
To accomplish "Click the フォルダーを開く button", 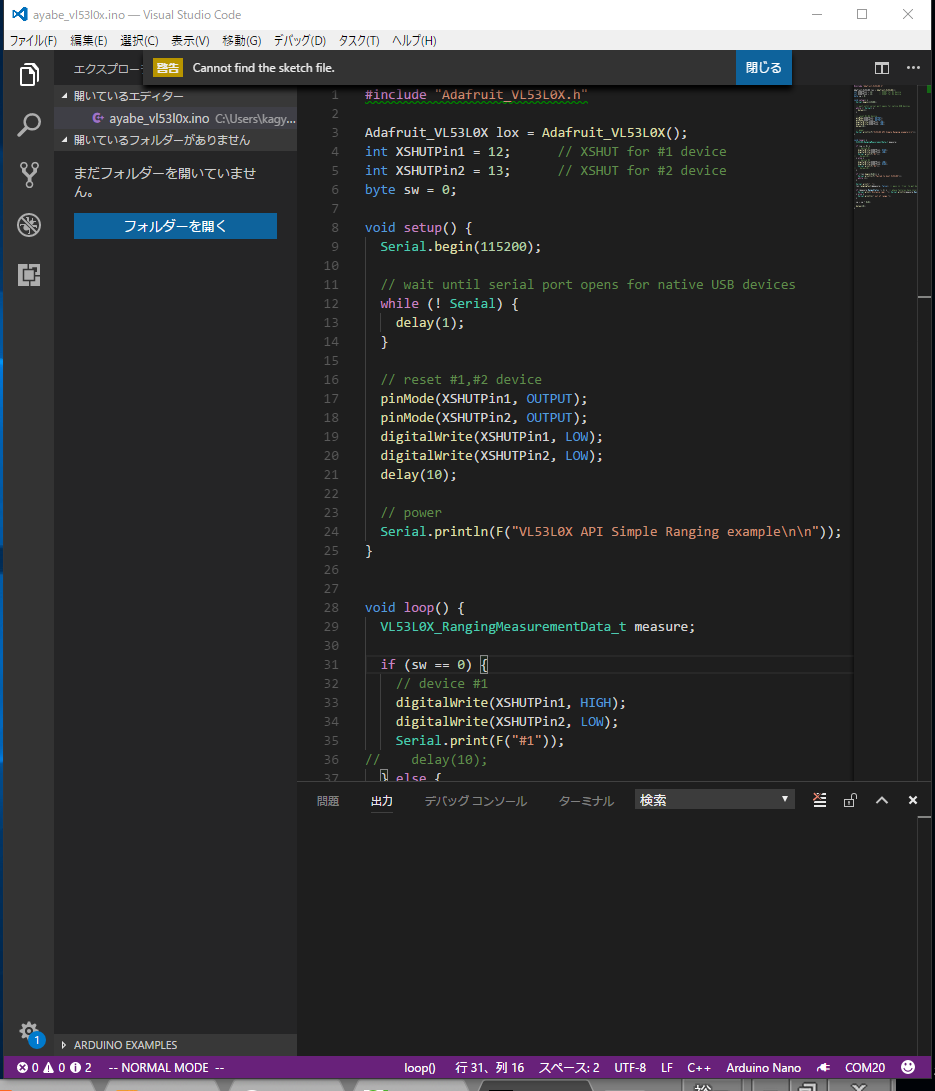I will tap(175, 226).
